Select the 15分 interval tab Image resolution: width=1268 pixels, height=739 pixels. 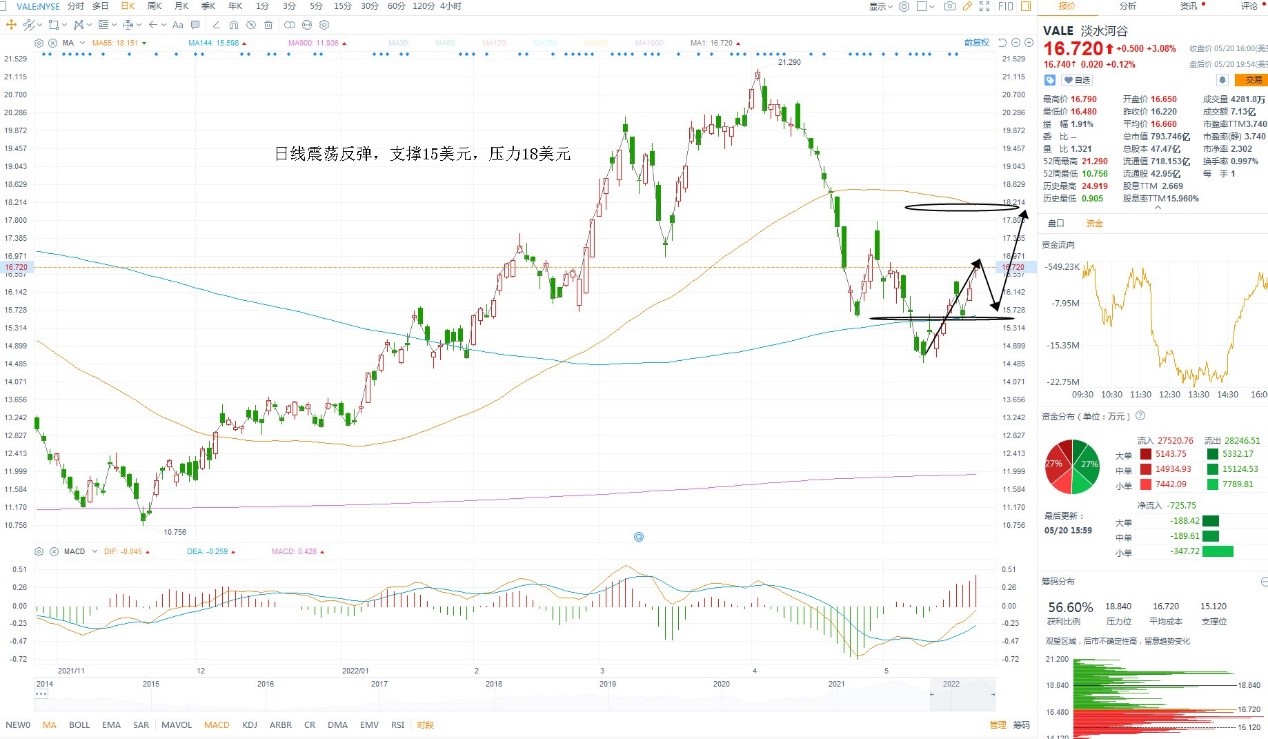tap(343, 6)
